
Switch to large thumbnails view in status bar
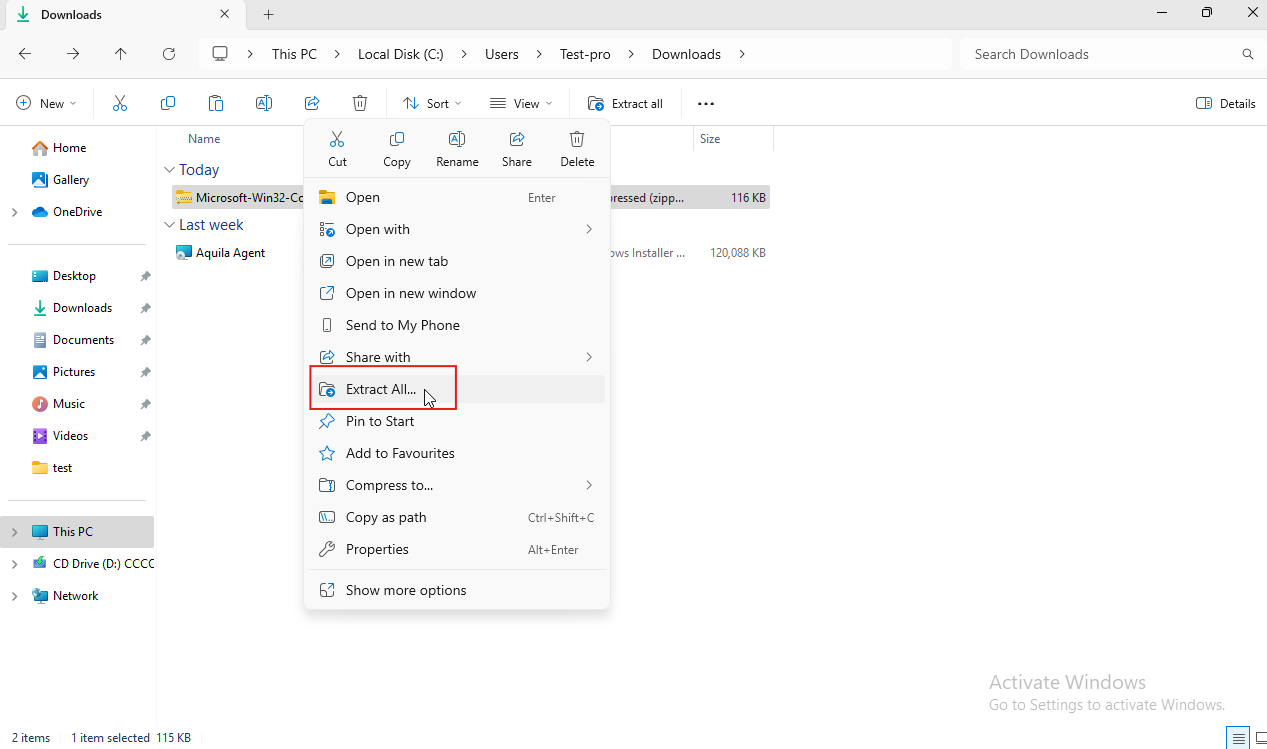(1261, 739)
